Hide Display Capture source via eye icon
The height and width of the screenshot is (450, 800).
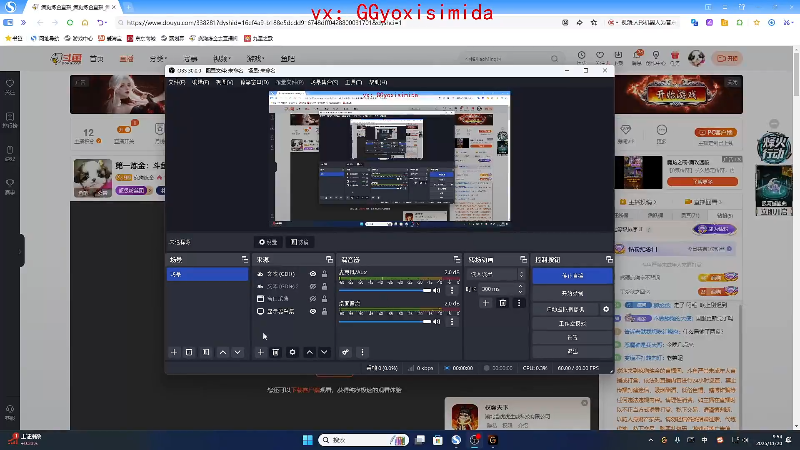tap(313, 311)
